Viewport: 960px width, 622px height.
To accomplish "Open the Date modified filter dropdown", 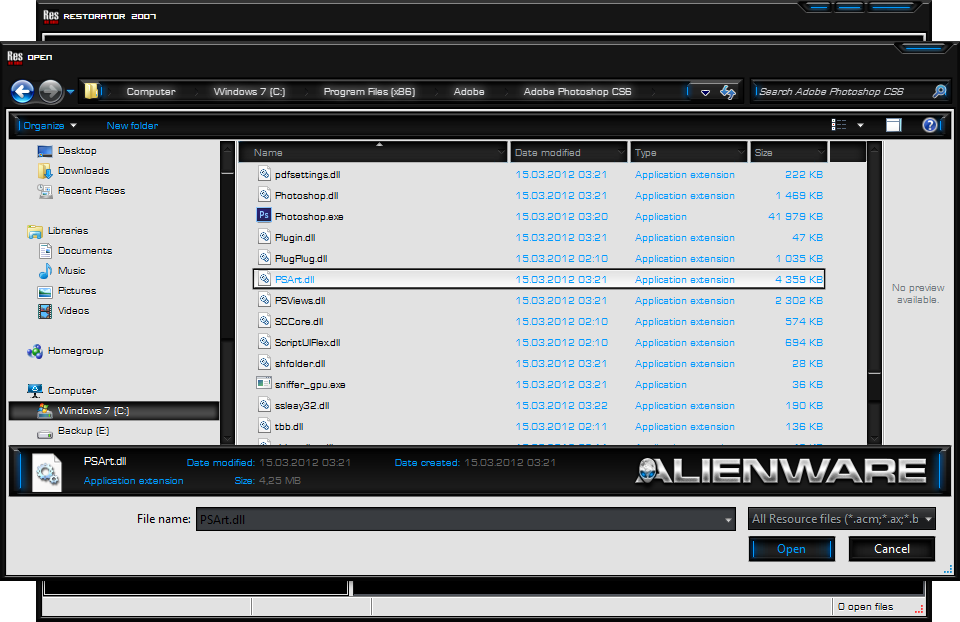I will (621, 152).
